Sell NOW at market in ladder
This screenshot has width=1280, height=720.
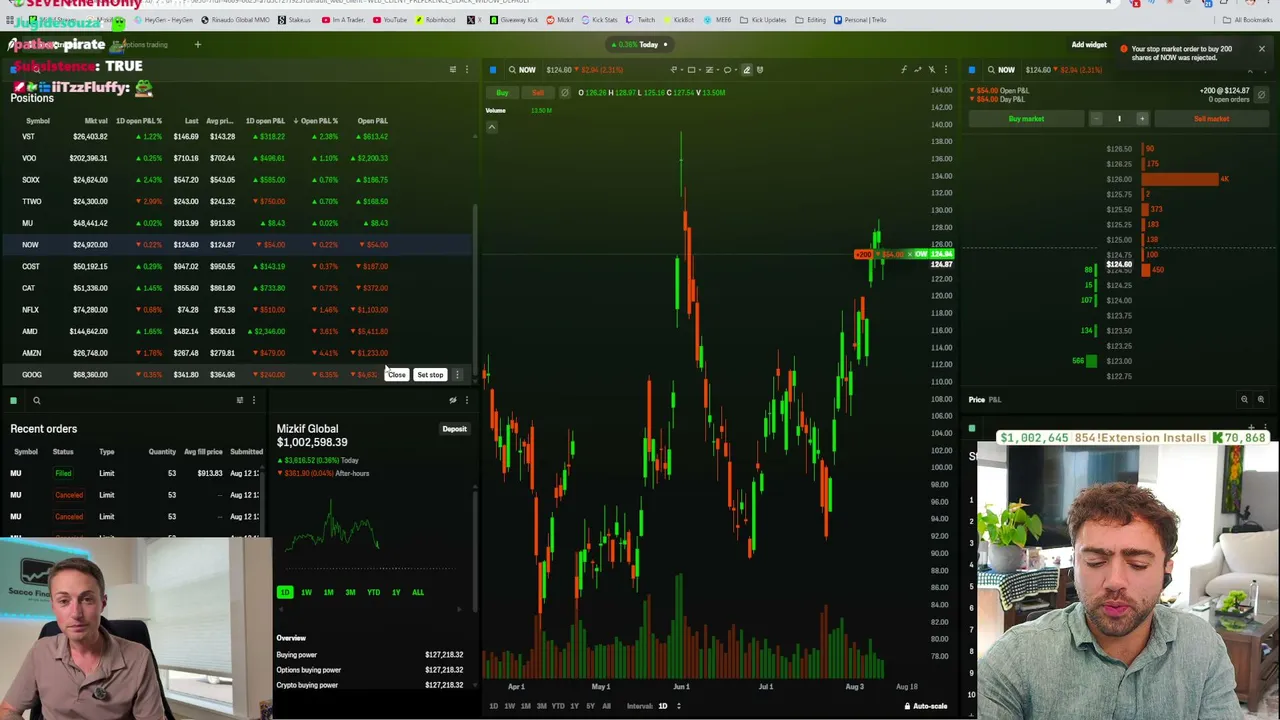click(1211, 119)
